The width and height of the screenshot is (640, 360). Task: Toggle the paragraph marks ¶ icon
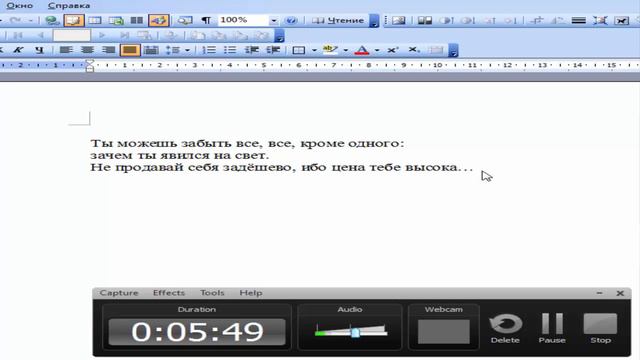pos(206,20)
